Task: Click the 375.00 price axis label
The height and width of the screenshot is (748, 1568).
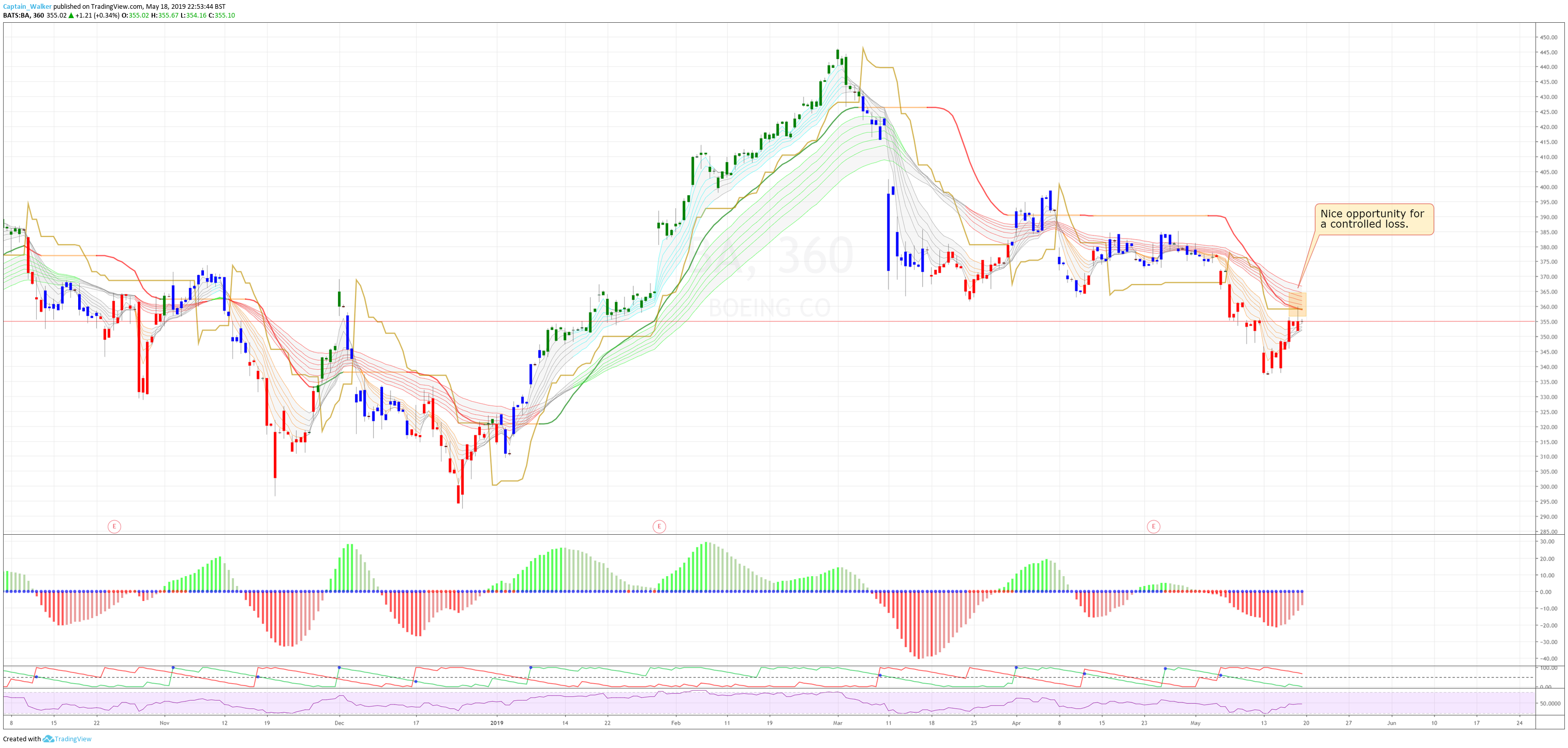Action: click(x=1548, y=262)
